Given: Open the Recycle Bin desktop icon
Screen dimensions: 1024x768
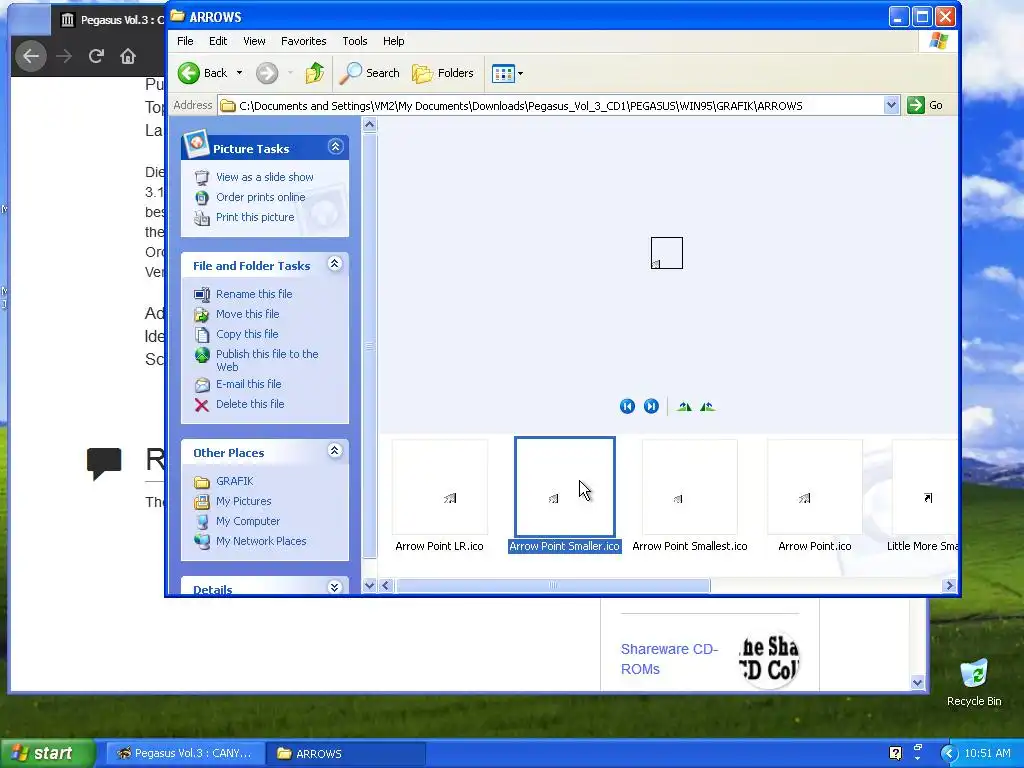Looking at the screenshot, I should coord(974,682).
